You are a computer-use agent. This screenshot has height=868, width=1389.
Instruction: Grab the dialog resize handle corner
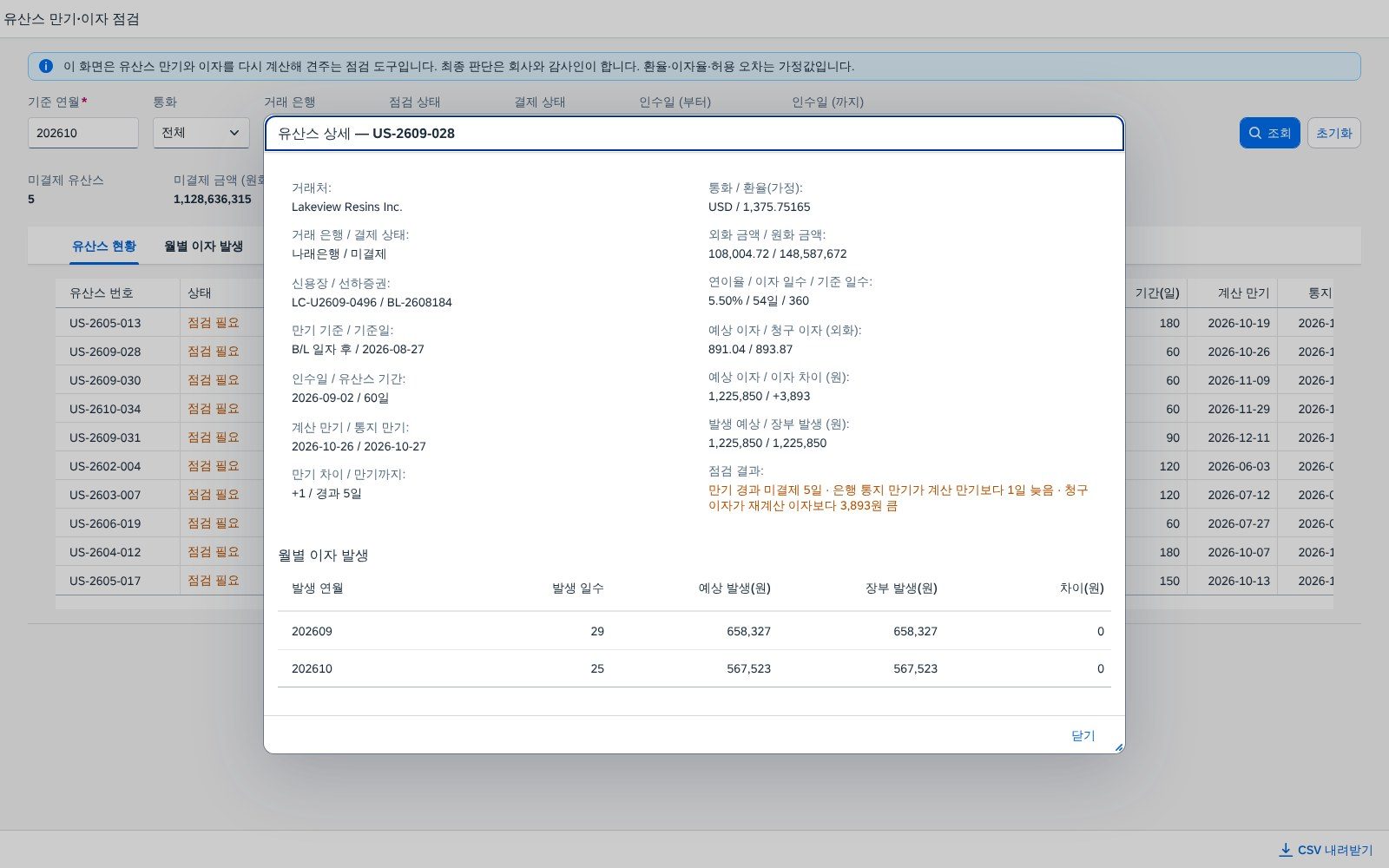pos(1119,747)
